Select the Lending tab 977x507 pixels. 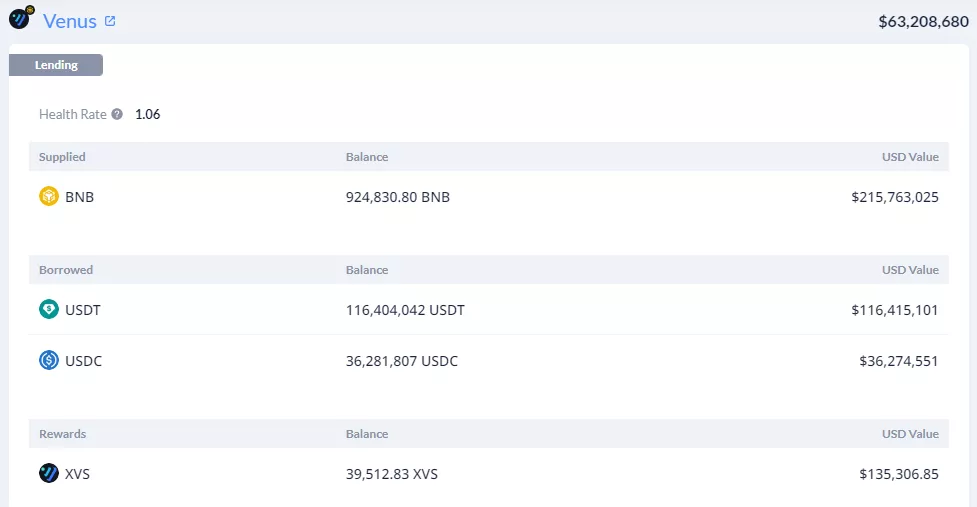click(x=56, y=65)
